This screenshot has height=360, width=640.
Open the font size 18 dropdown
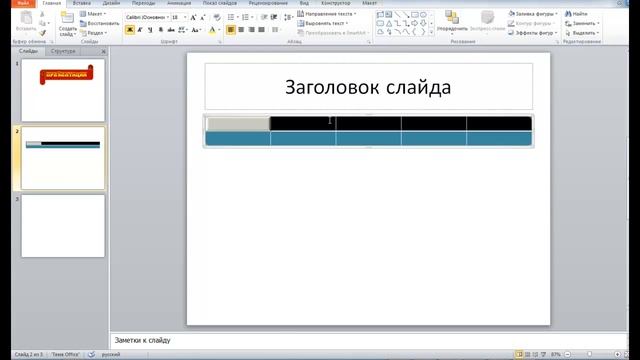pyautogui.click(x=185, y=17)
